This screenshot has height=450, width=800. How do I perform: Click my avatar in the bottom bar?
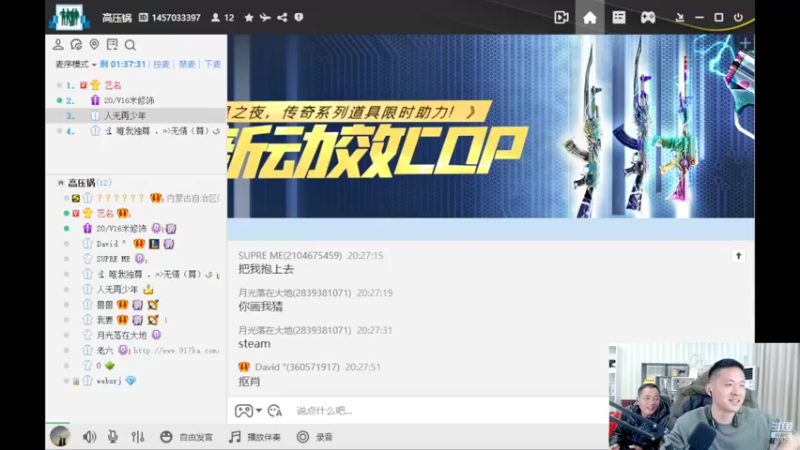click(x=60, y=437)
